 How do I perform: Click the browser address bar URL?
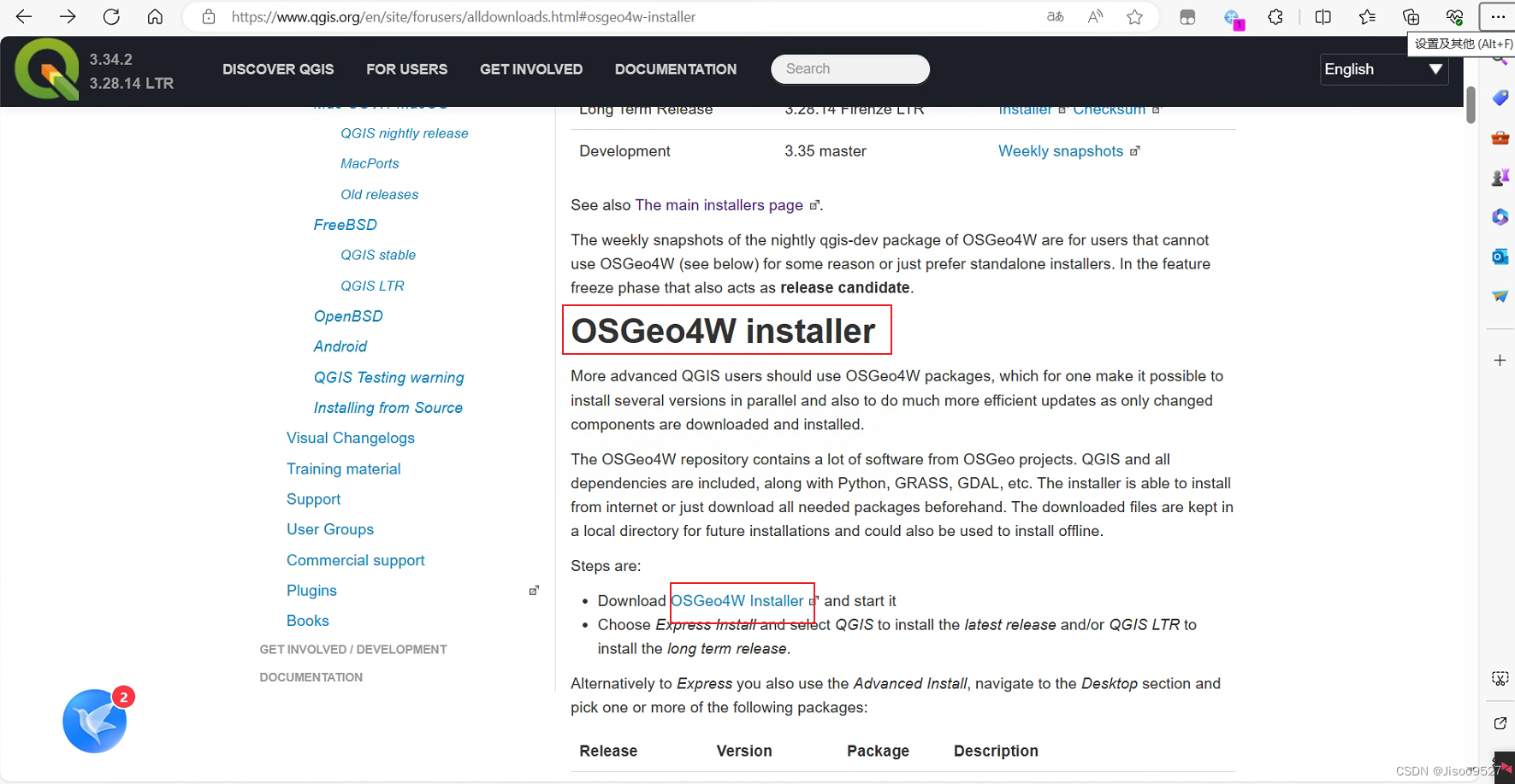pos(463,17)
